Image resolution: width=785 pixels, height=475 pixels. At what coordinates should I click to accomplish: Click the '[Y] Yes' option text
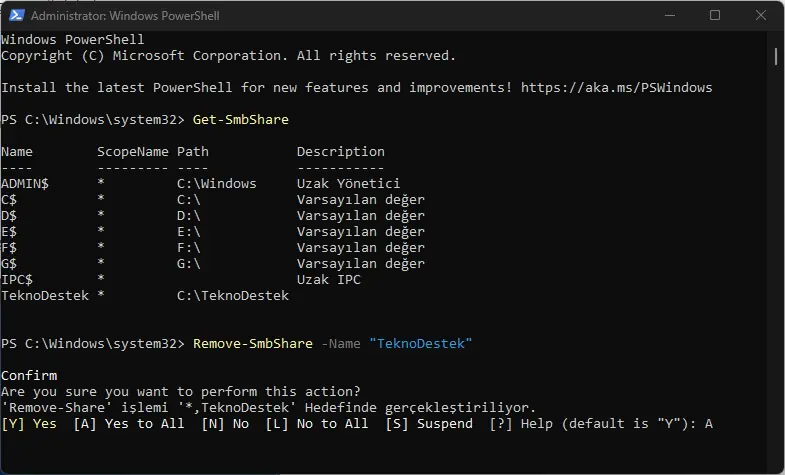pos(29,424)
